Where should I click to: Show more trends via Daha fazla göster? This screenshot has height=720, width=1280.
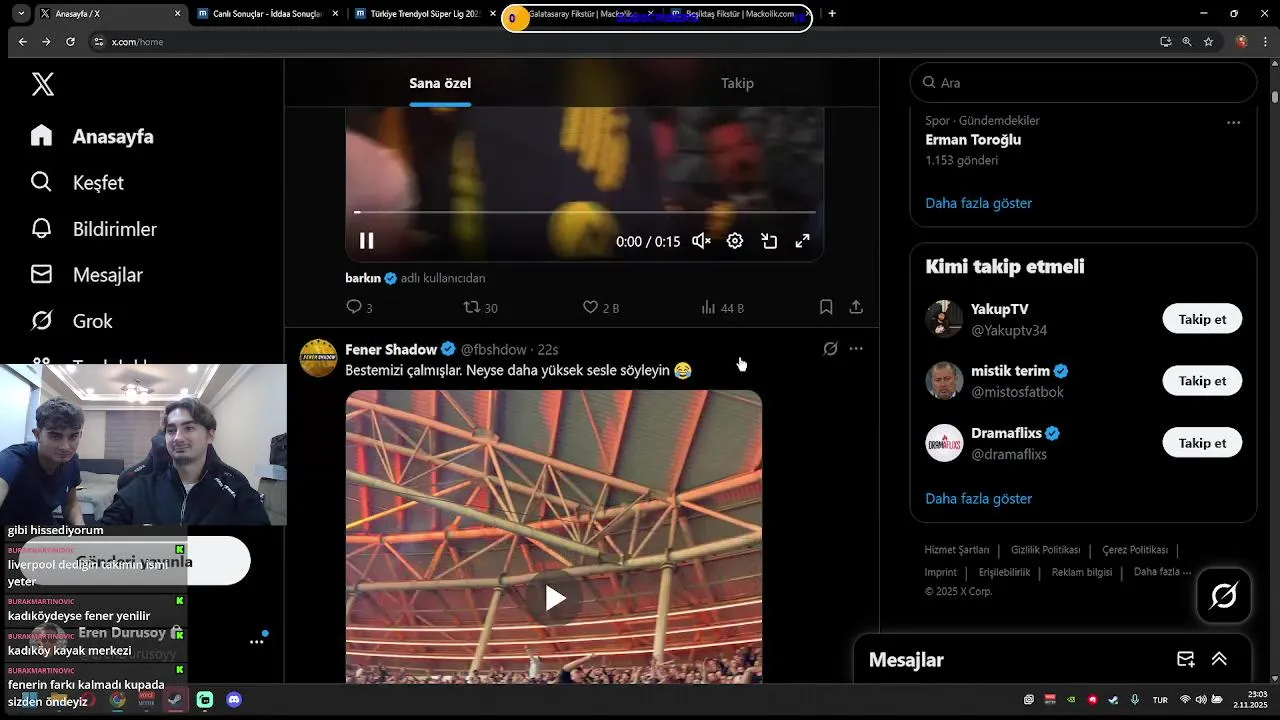[x=978, y=203]
